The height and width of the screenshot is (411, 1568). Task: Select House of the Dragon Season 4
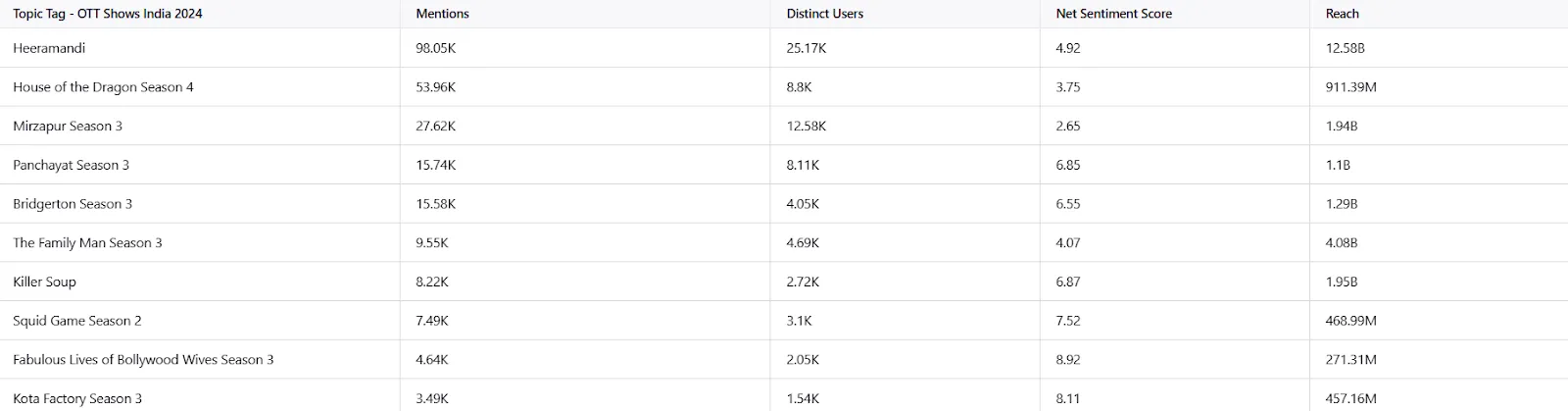[x=103, y=87]
